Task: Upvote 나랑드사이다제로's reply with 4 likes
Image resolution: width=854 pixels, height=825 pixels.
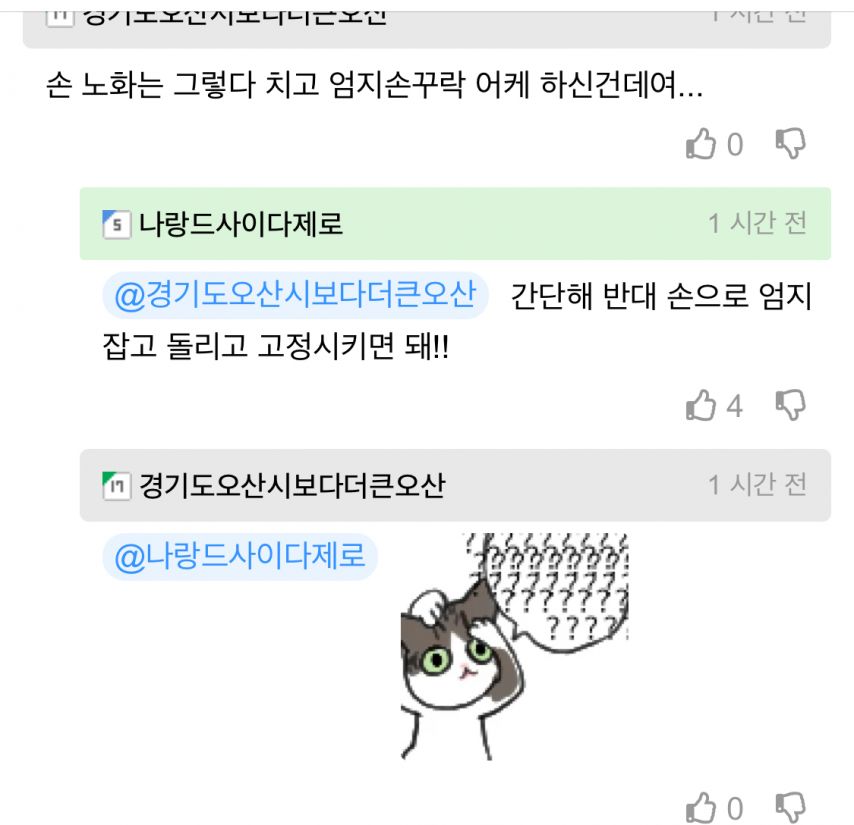Action: pyautogui.click(x=700, y=405)
